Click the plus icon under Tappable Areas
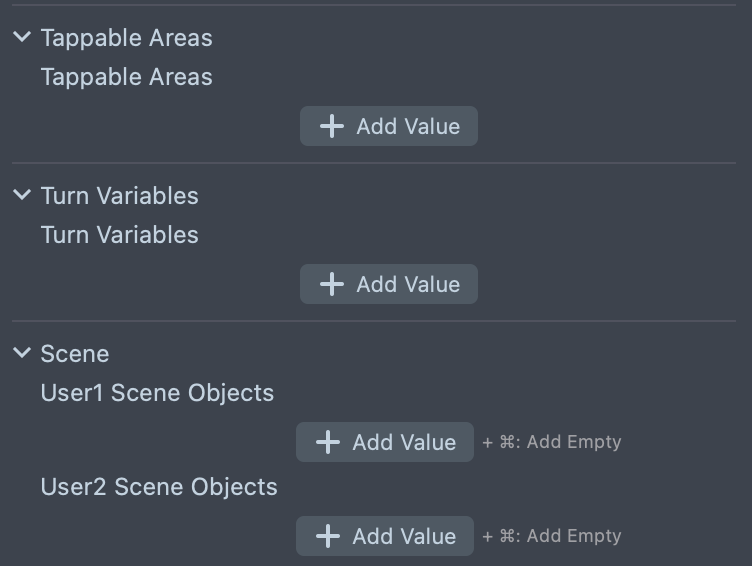The height and width of the screenshot is (566, 752). pyautogui.click(x=332, y=127)
